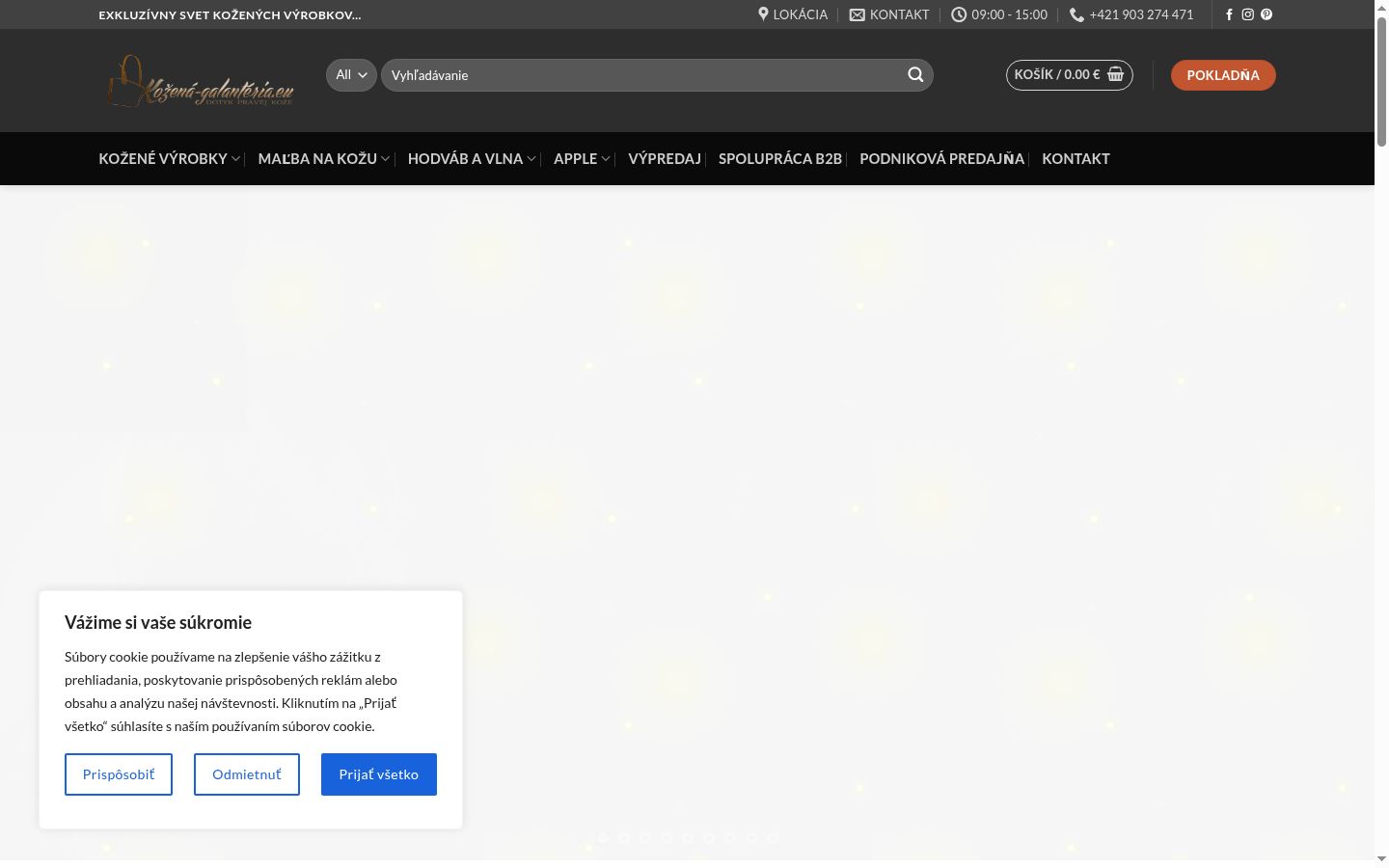Image resolution: width=1389 pixels, height=868 pixels.
Task: Click the Exkluzívny svet kožených výrobkov text
Action: pyautogui.click(x=230, y=14)
